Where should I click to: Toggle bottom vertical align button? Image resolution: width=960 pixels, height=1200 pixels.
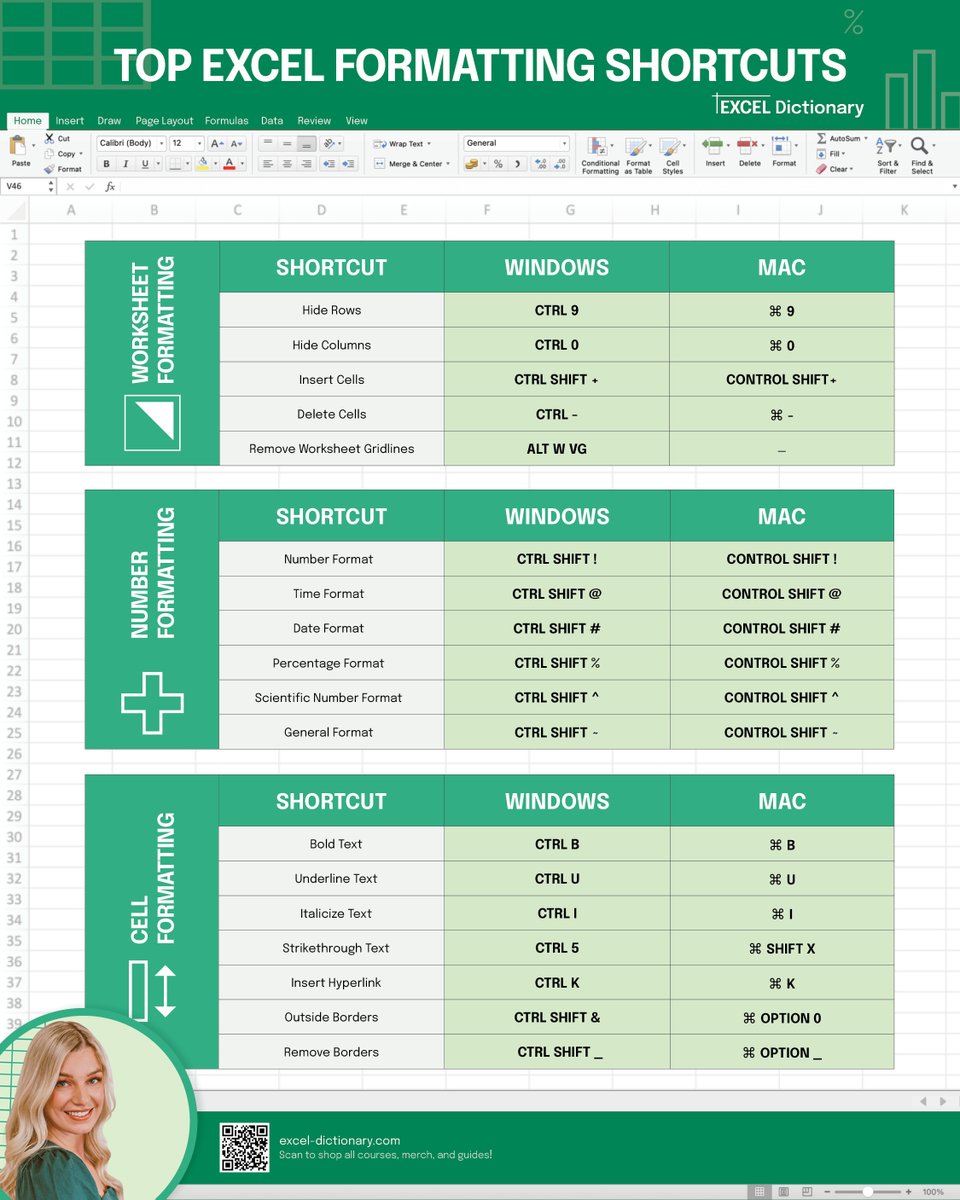[307, 144]
